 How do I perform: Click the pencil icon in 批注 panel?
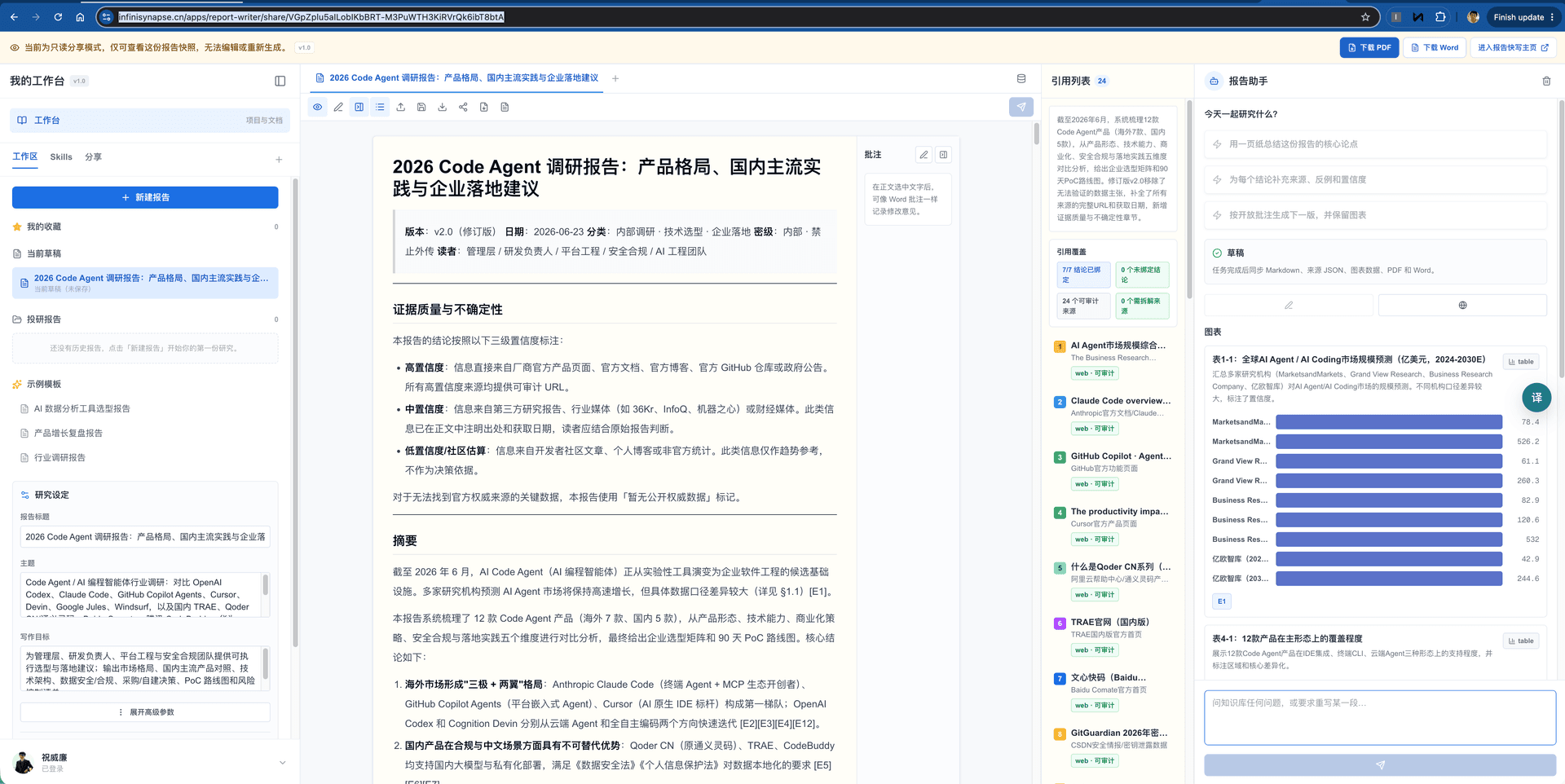[x=924, y=155]
